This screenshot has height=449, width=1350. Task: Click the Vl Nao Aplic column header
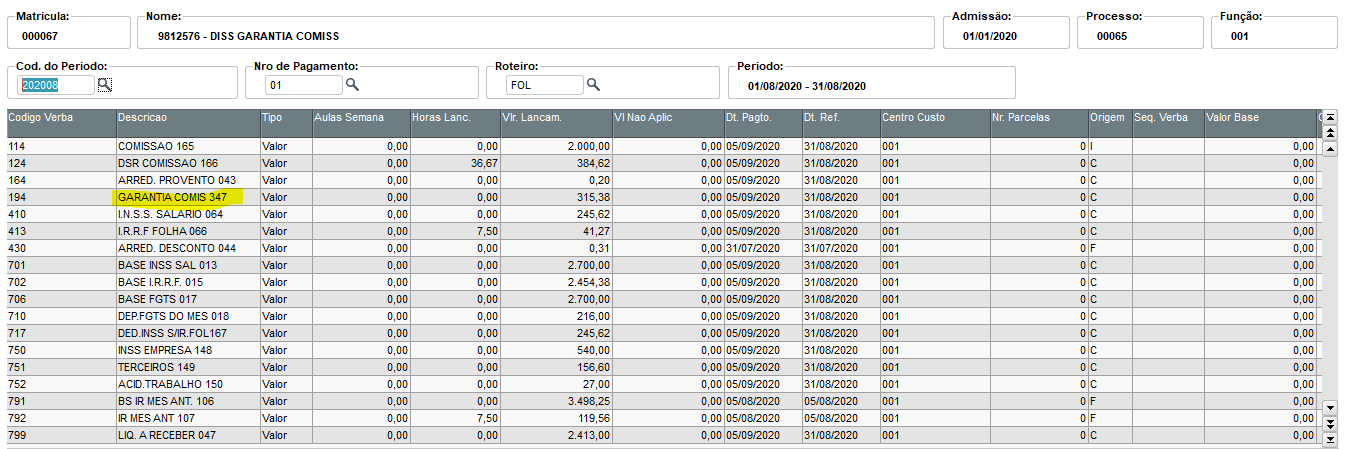tap(668, 124)
